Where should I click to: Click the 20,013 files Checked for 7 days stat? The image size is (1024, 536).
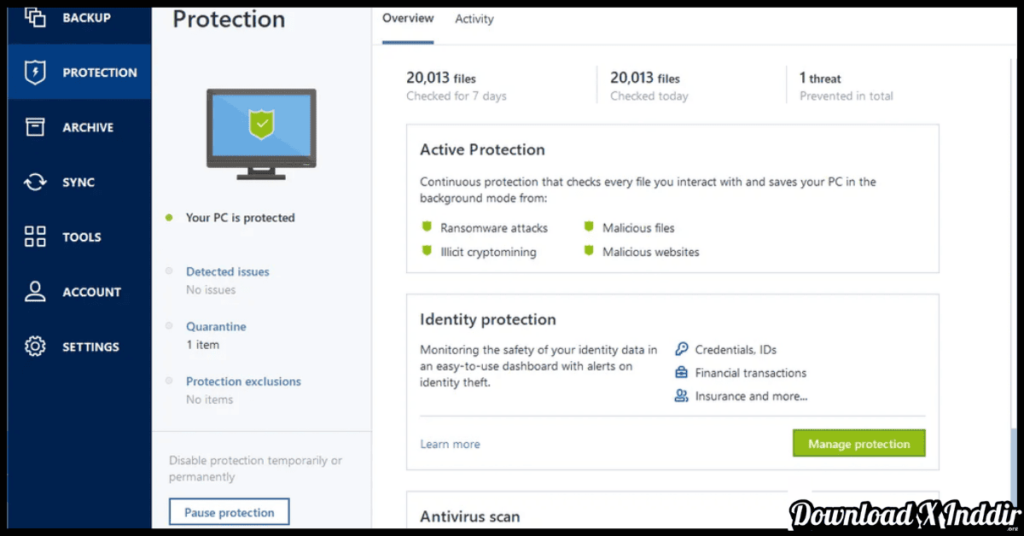(456, 86)
